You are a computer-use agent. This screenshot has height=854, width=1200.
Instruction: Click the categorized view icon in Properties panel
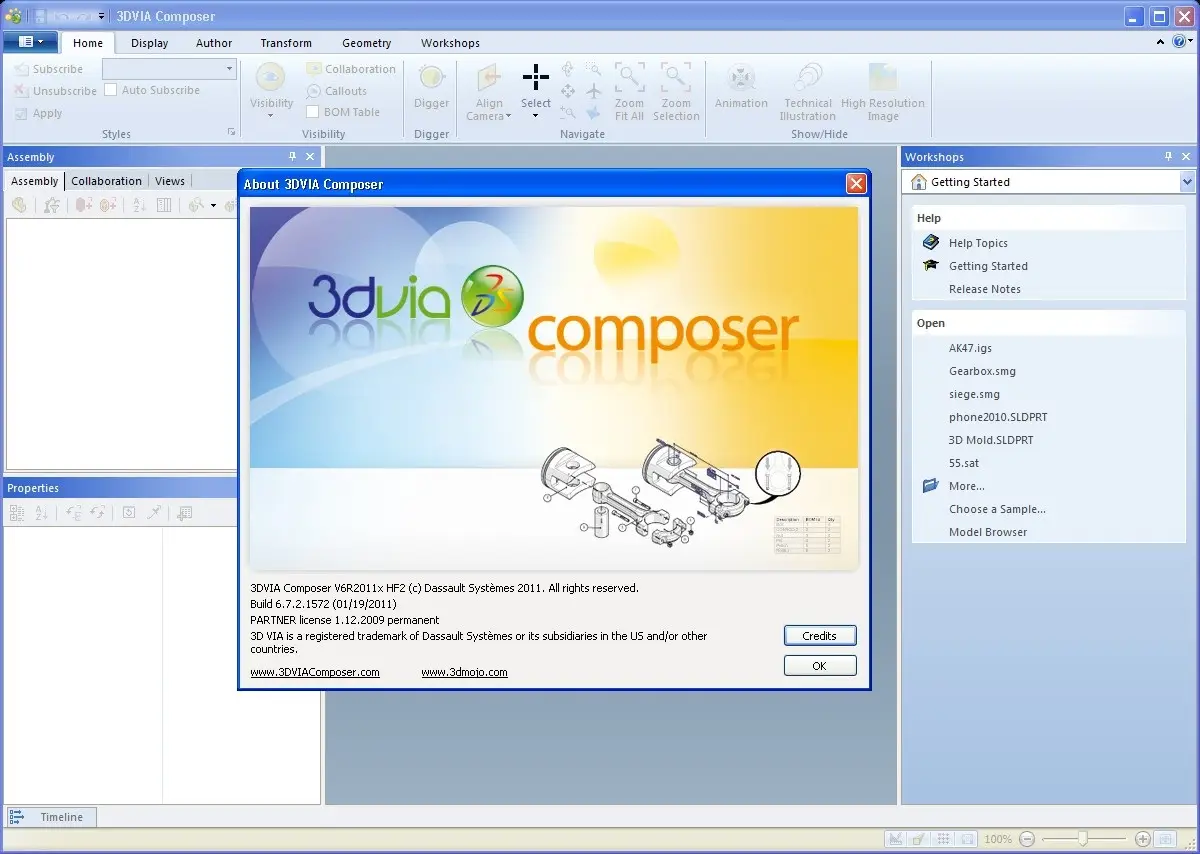coord(17,513)
